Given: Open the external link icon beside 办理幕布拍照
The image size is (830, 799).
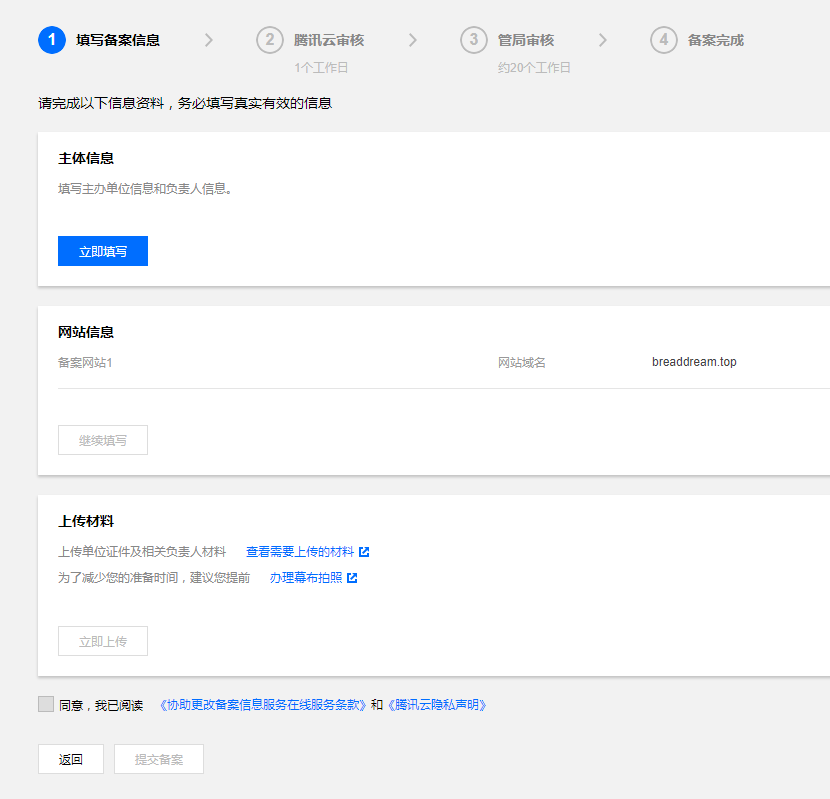Looking at the screenshot, I should 350,577.
